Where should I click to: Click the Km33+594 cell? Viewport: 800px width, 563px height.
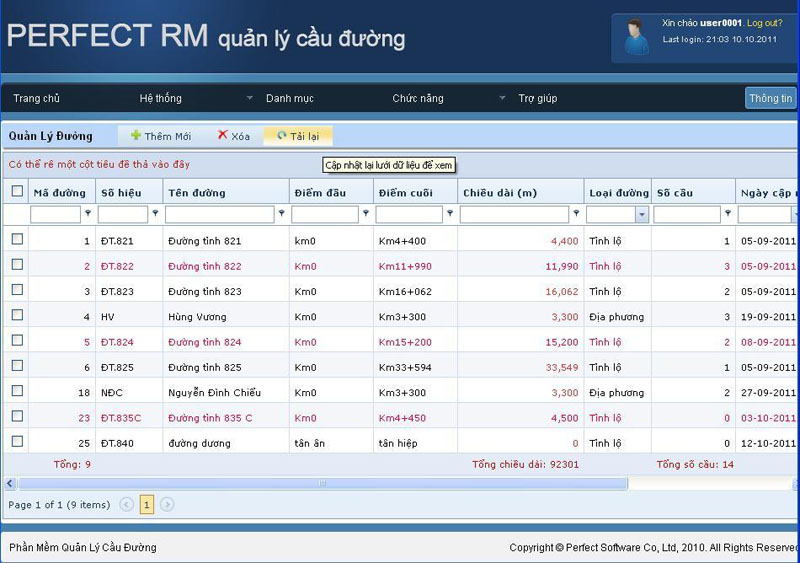coord(415,367)
